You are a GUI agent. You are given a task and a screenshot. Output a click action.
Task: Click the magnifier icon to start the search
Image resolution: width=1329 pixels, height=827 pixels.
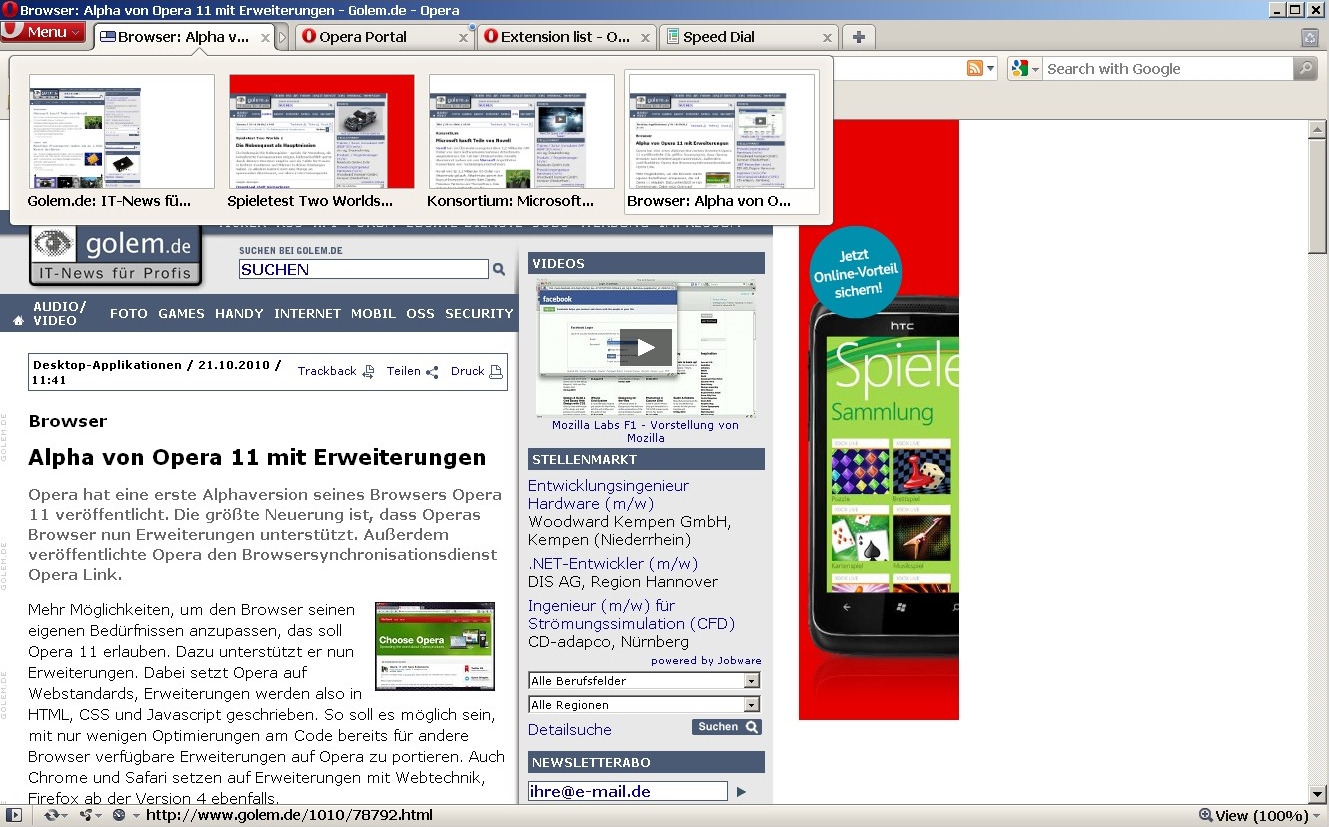click(x=1304, y=68)
